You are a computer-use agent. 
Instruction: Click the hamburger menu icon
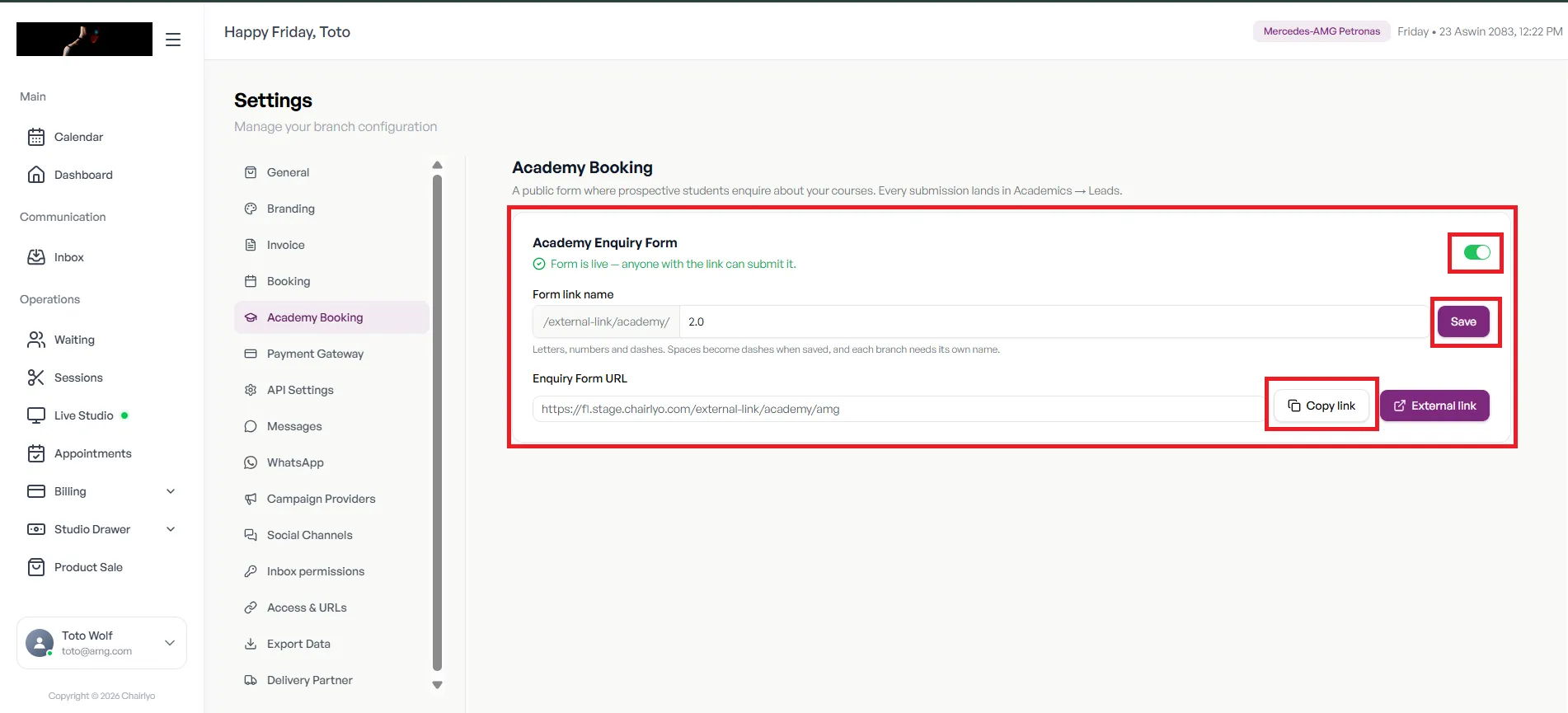(173, 40)
